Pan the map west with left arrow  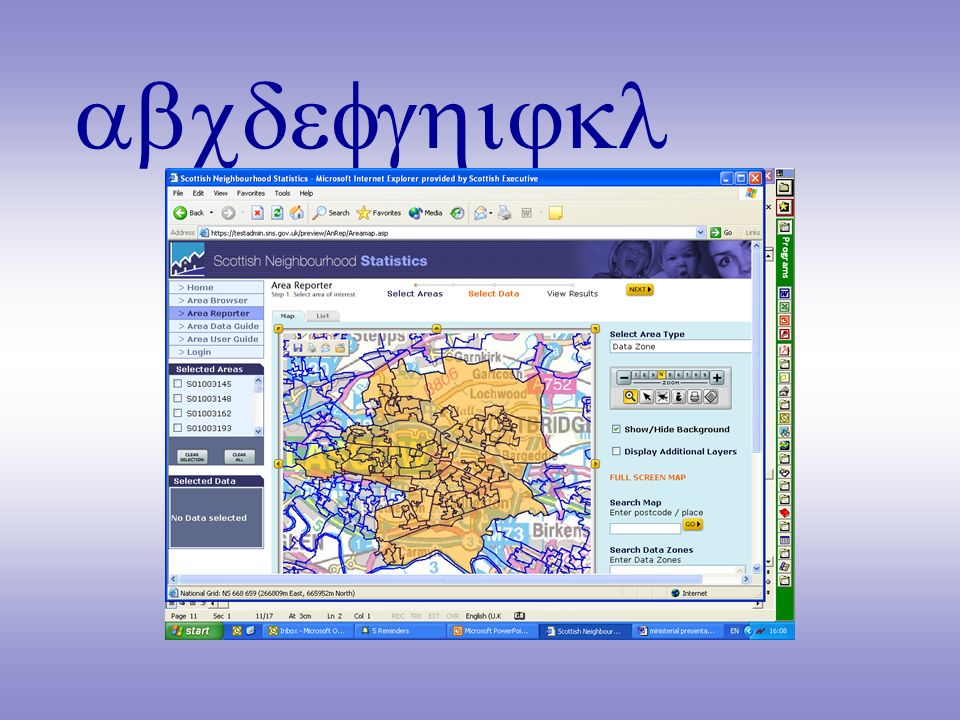(278, 464)
